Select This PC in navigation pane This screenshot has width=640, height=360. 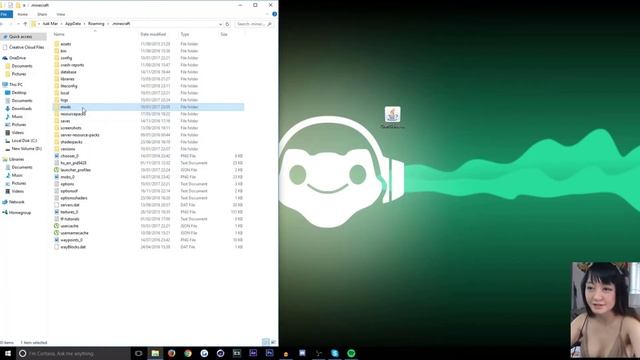point(16,84)
